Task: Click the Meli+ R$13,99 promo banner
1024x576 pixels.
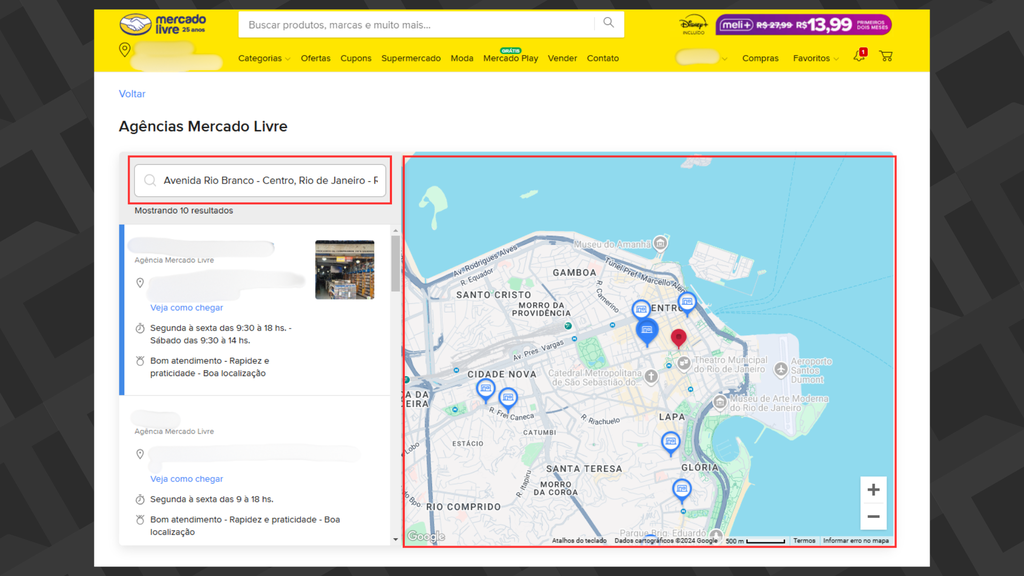Action: (x=803, y=25)
